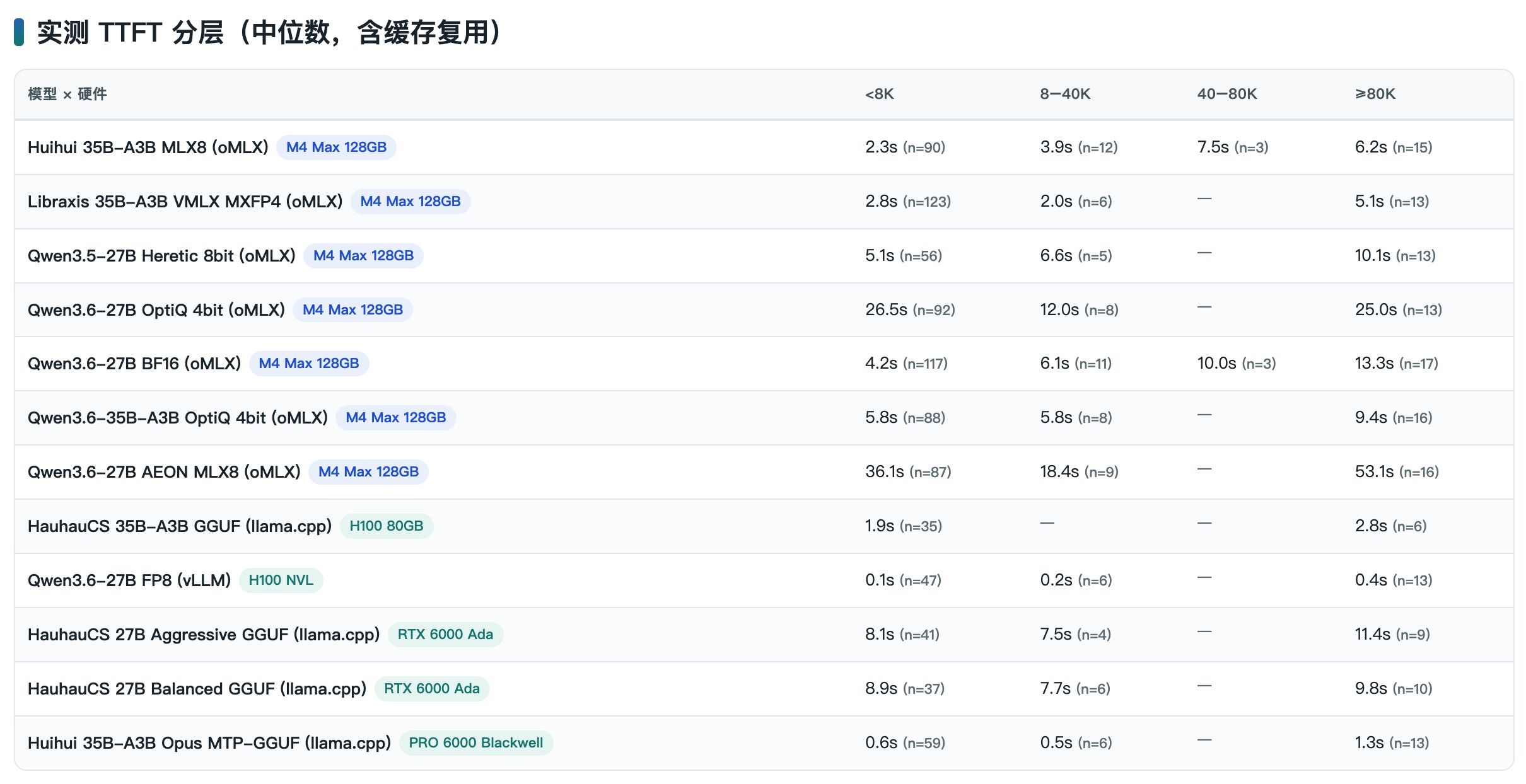
Task: Click M4 Max 128GB badge in AEON MLX8 row
Action: [368, 472]
